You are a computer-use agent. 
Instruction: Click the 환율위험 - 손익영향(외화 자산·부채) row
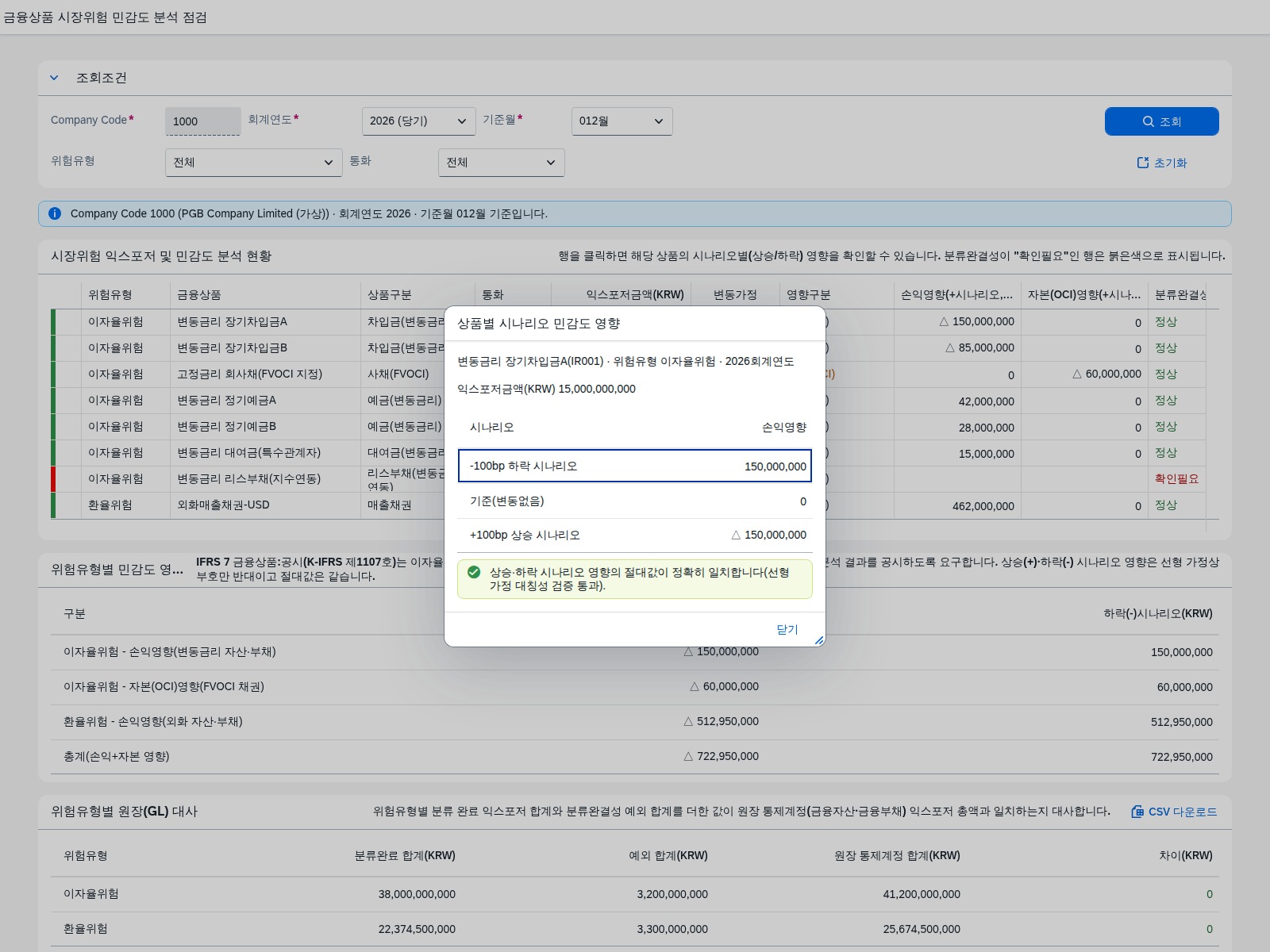click(635, 721)
